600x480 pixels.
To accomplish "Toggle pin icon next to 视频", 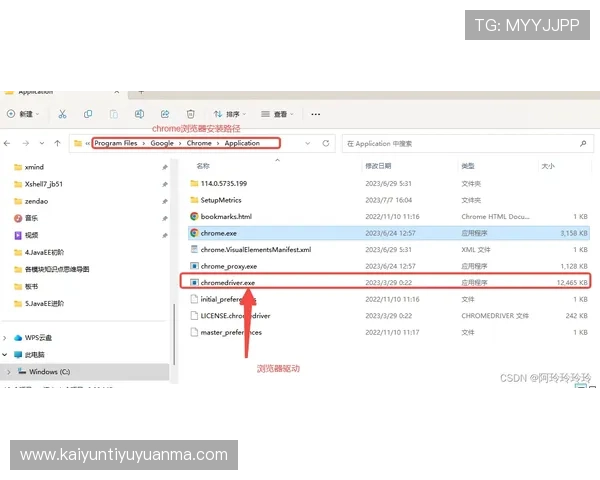I will (x=165, y=235).
